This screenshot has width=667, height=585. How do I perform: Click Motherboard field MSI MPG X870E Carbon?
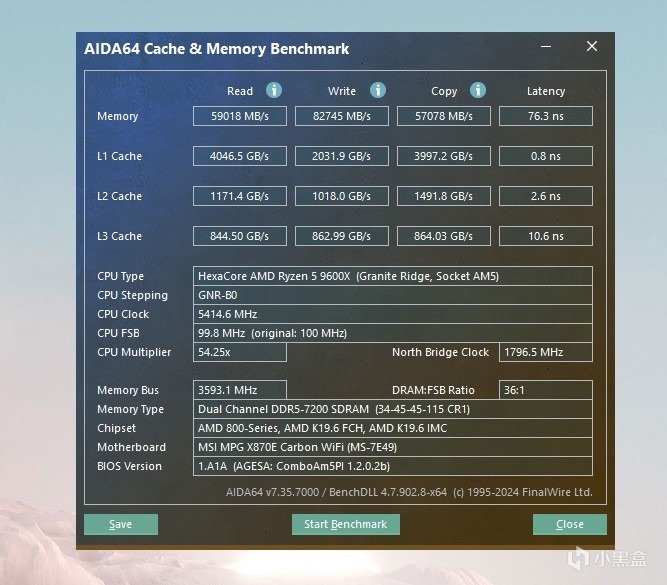coord(393,447)
